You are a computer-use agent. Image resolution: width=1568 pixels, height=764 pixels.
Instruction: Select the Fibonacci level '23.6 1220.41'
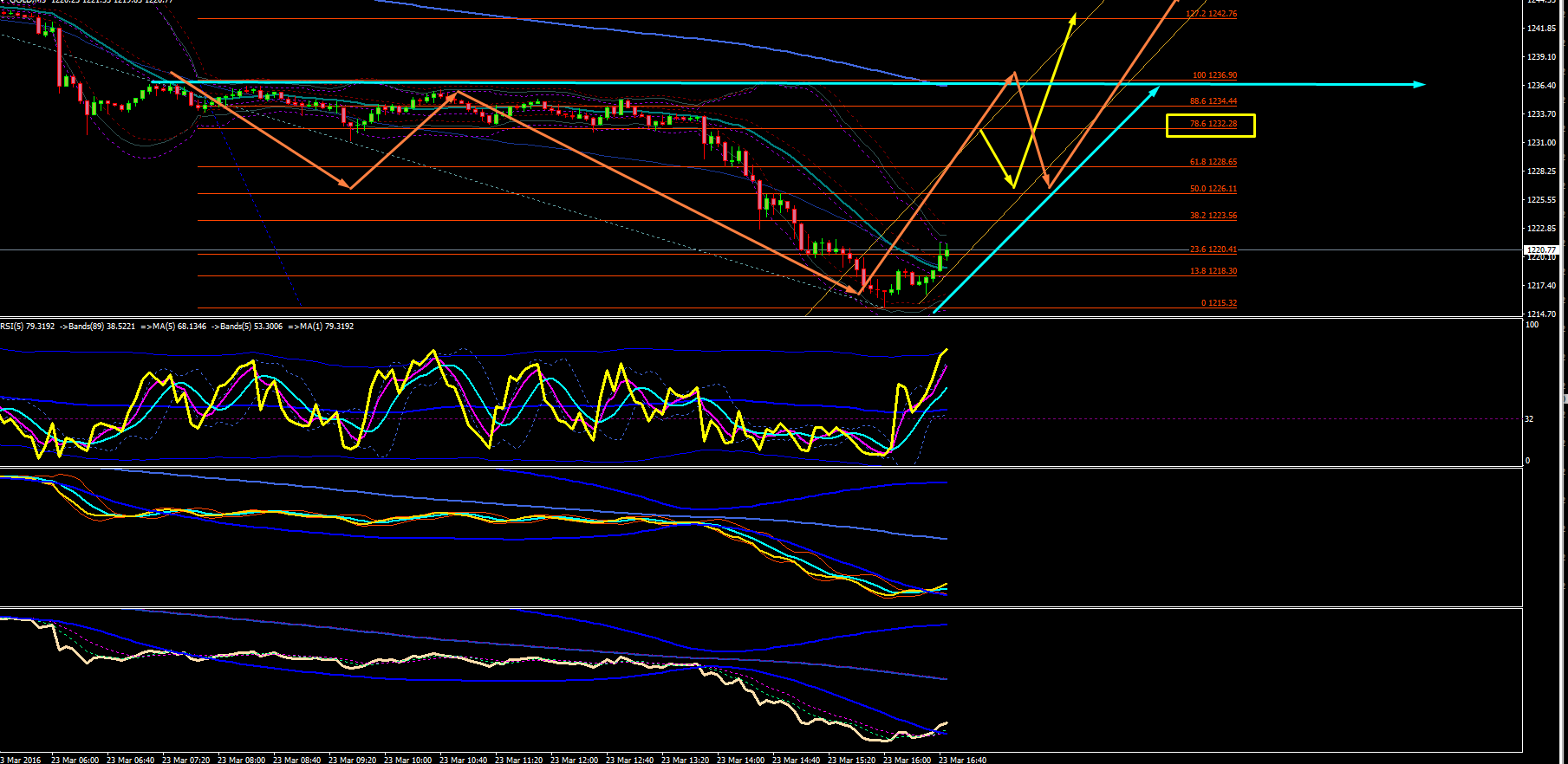(x=1213, y=249)
